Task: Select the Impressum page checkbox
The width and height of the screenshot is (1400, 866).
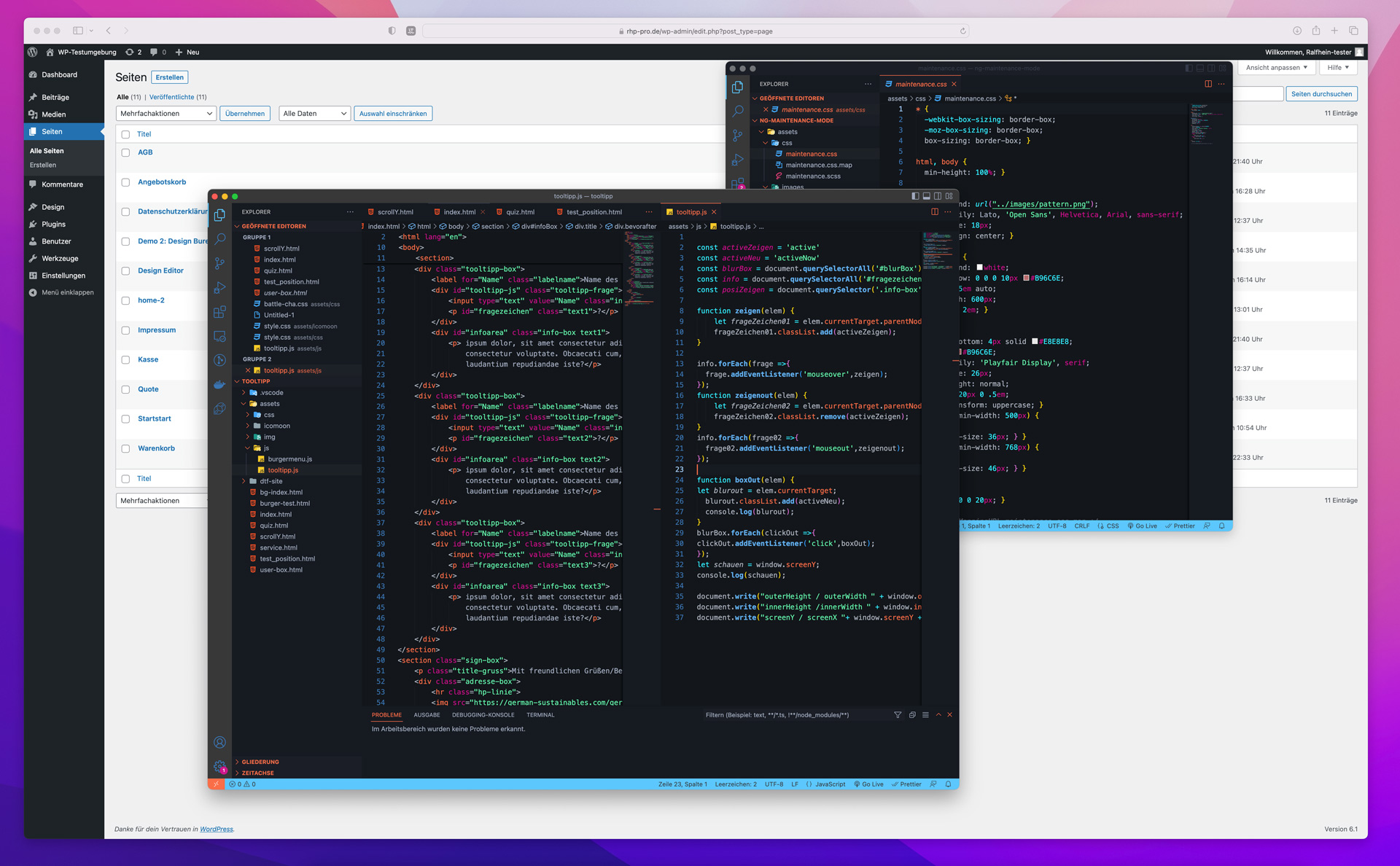Action: click(125, 330)
